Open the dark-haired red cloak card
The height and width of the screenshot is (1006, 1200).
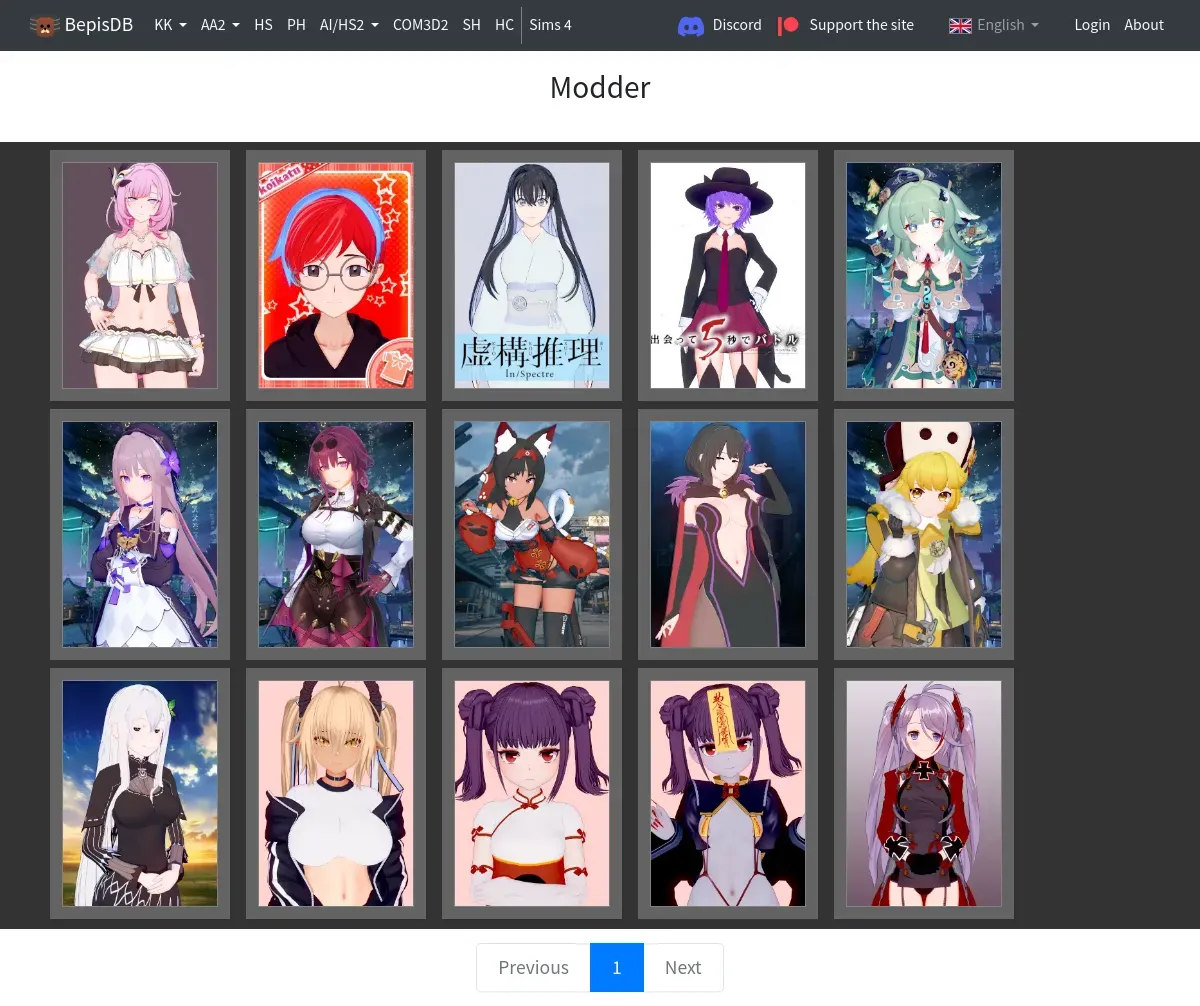tap(728, 534)
